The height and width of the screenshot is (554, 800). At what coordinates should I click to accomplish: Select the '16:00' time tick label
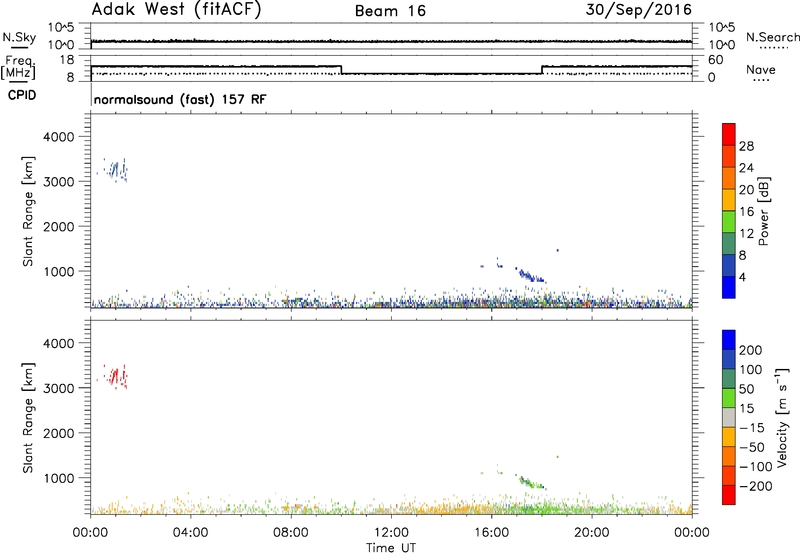491,533
